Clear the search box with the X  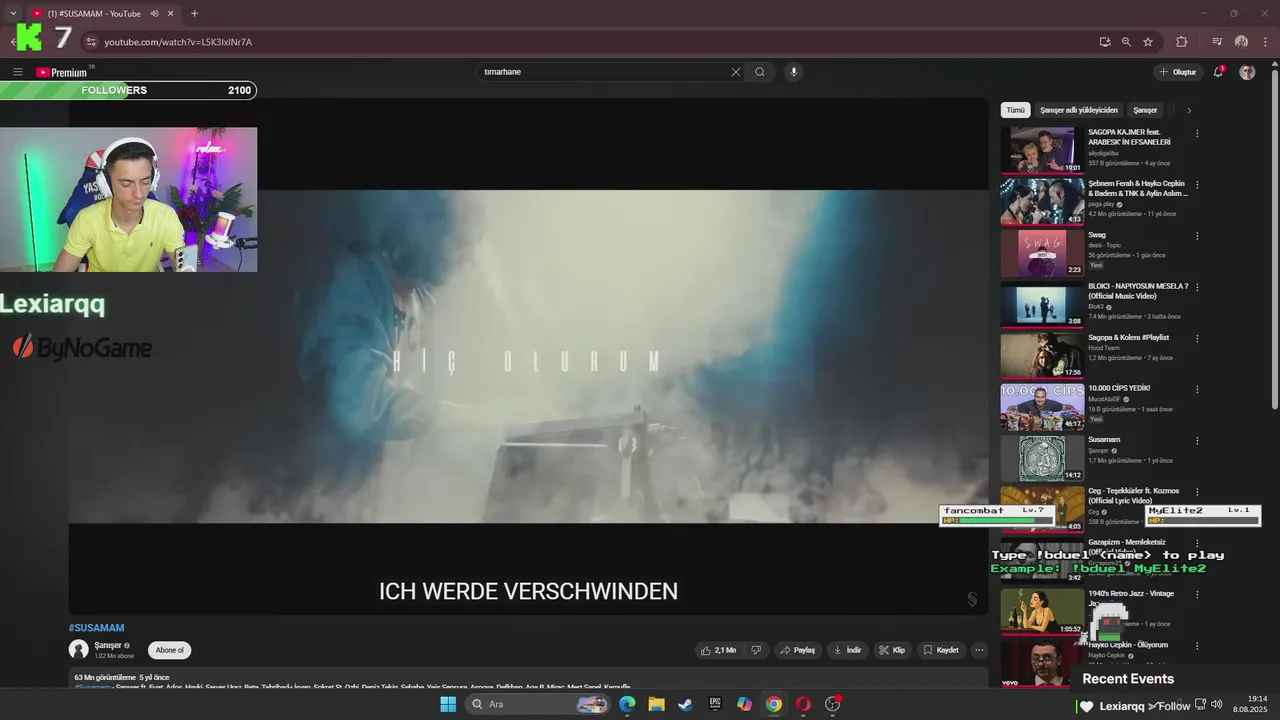point(736,72)
